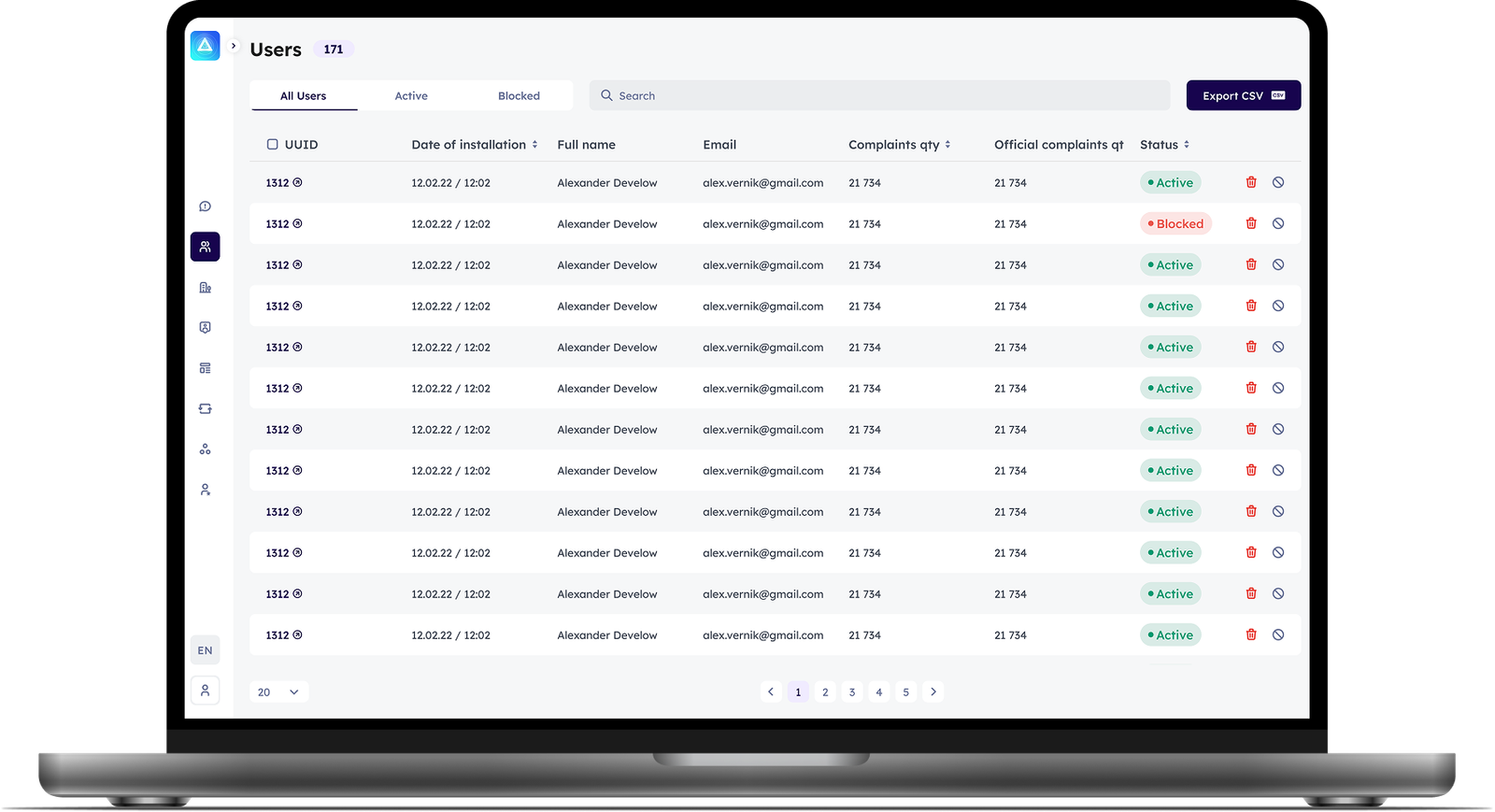
Task: Block the first row user via the ban icon
Action: click(1278, 182)
